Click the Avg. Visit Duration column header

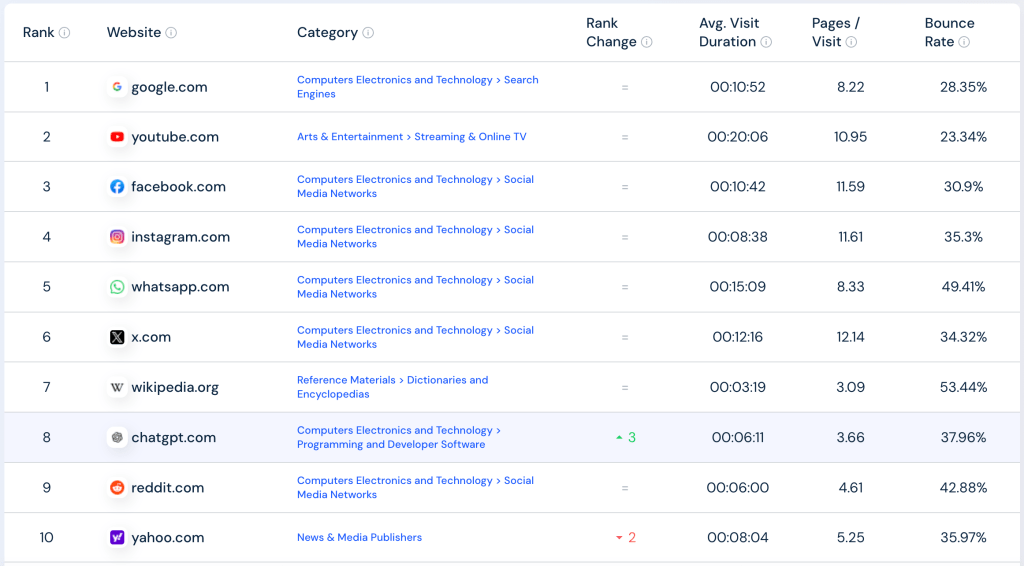tap(728, 32)
